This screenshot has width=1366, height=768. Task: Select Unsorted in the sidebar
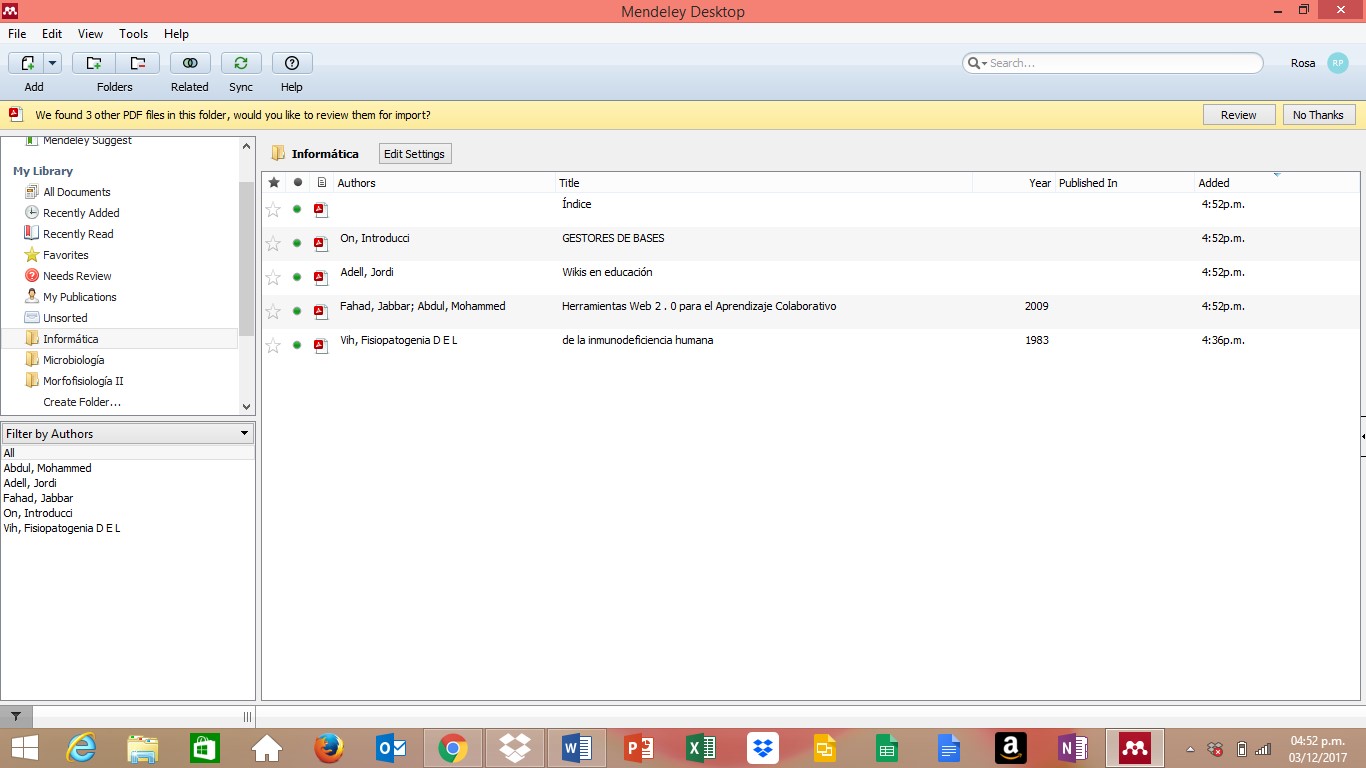(x=65, y=318)
